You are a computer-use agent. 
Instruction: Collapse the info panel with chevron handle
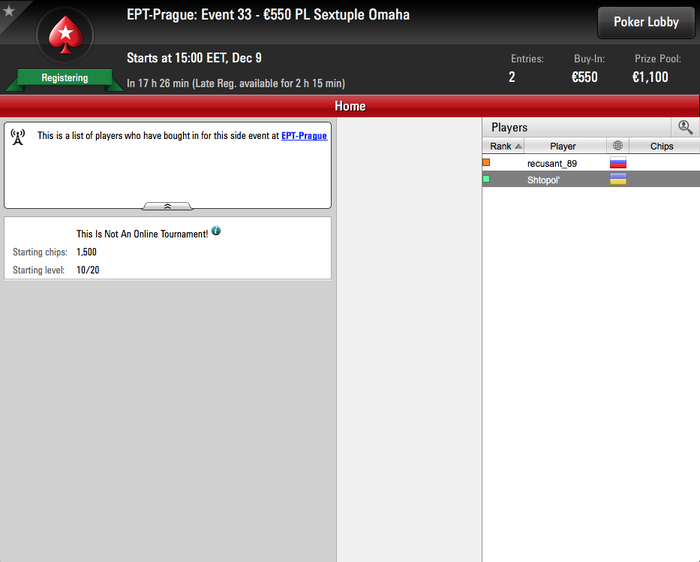pyautogui.click(x=167, y=206)
